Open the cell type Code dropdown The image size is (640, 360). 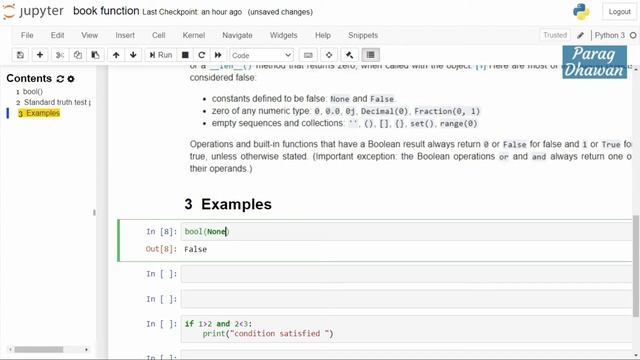point(261,55)
